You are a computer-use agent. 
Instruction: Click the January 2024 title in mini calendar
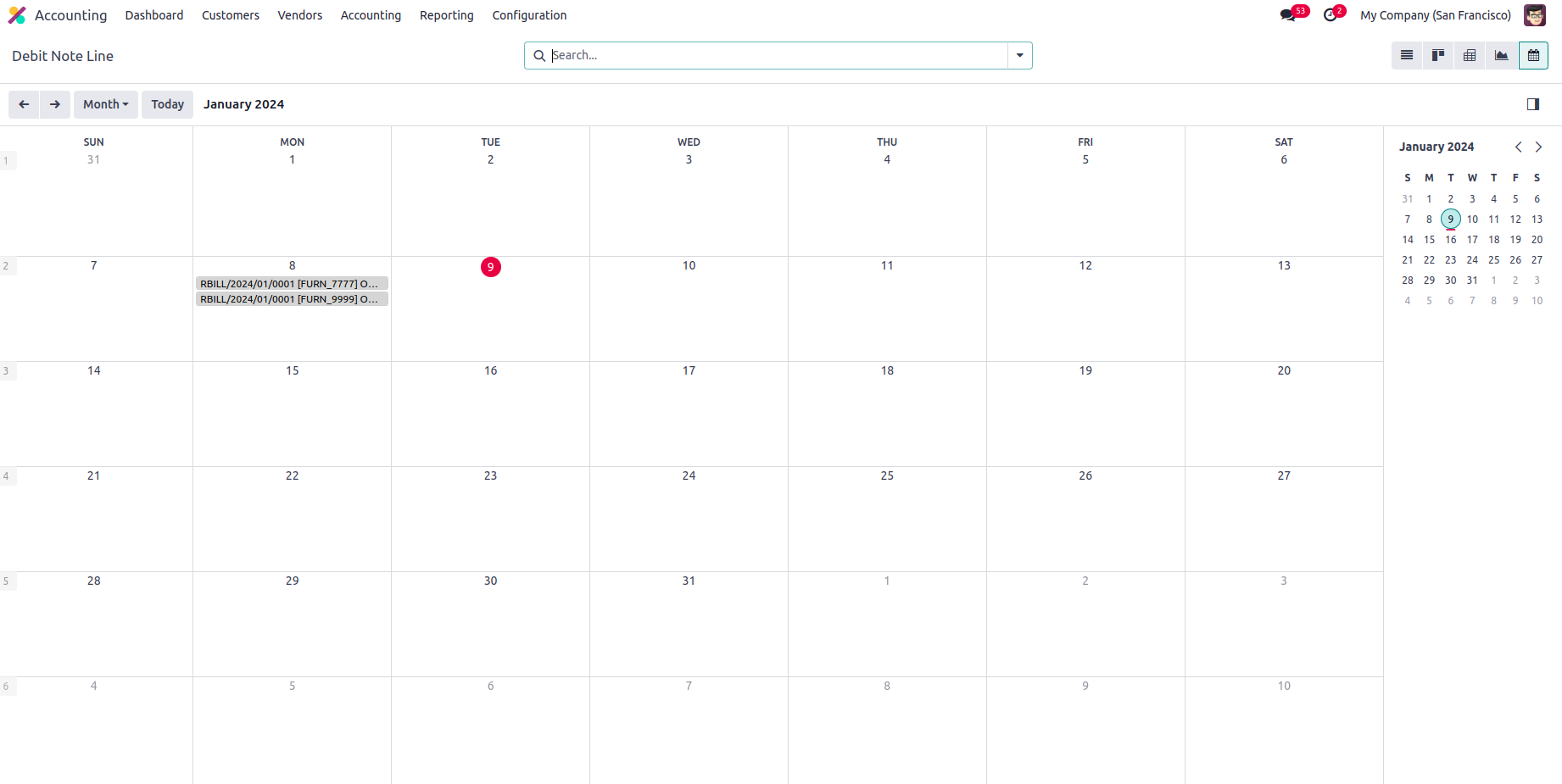point(1436,147)
